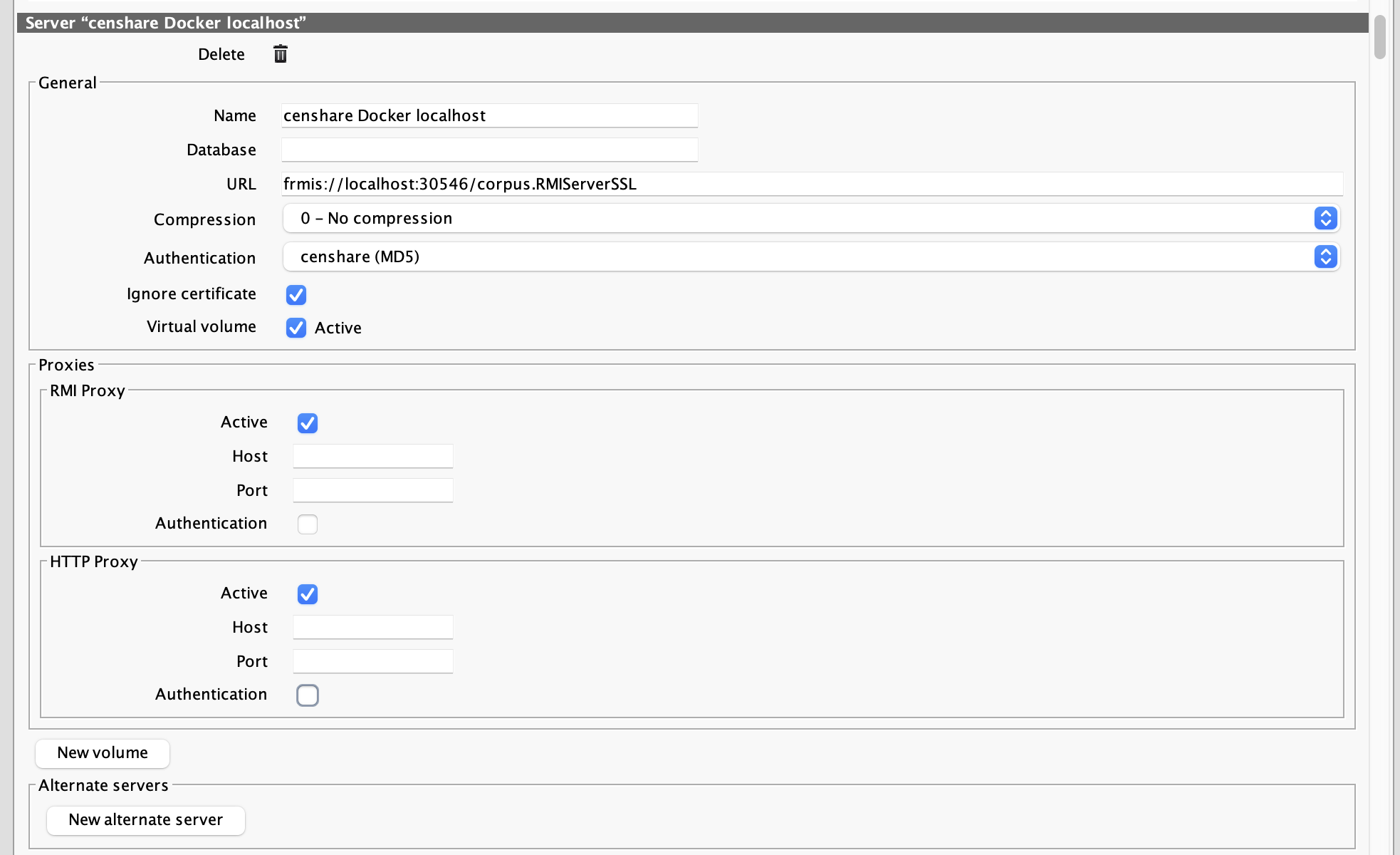Enable RMI Proxy Authentication checkbox
The width and height of the screenshot is (1400, 855).
(x=308, y=524)
